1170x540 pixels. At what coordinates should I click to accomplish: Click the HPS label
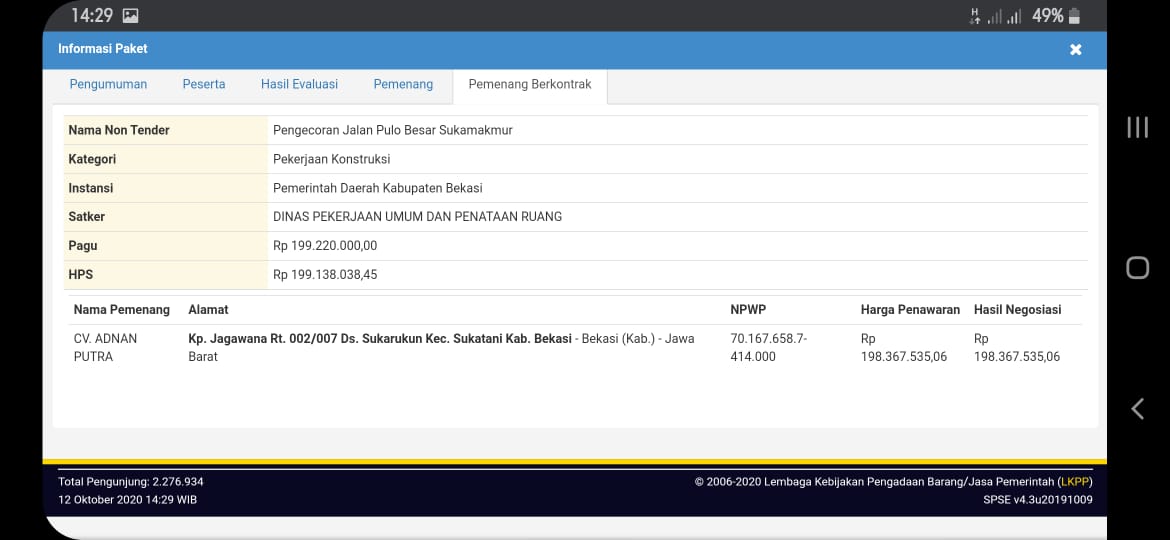pyautogui.click(x=81, y=274)
